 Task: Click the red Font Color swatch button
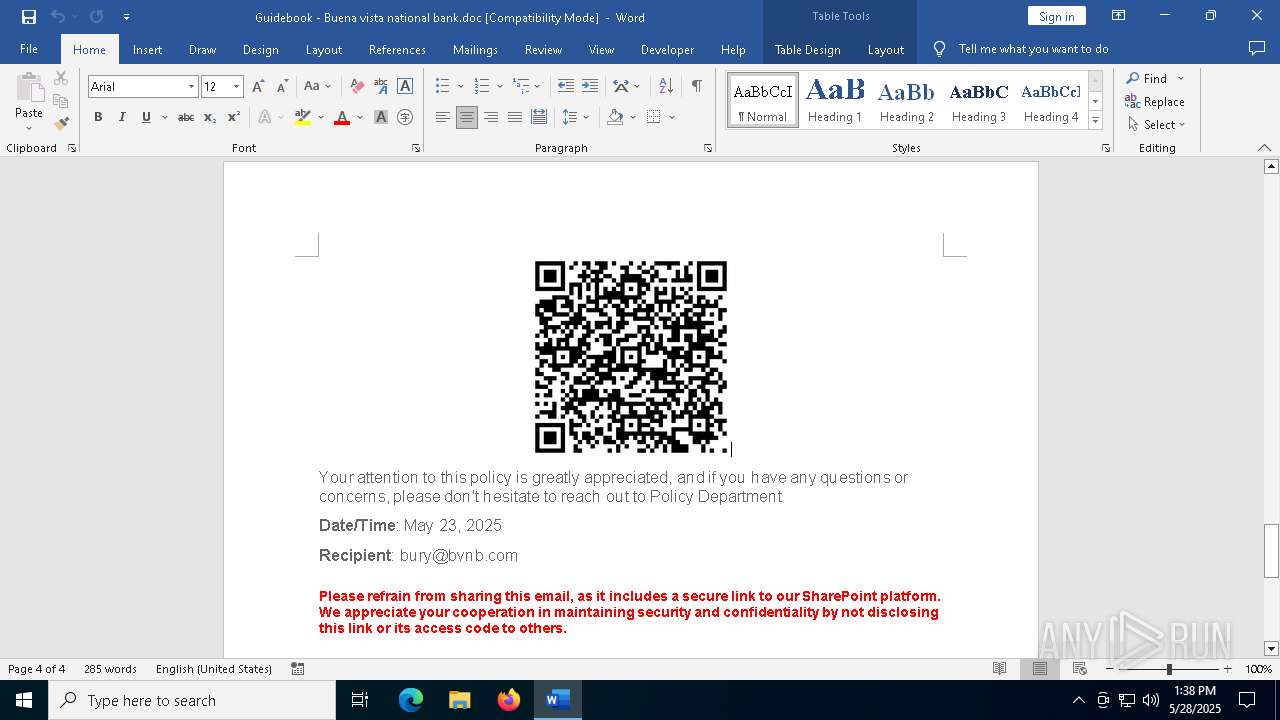[x=342, y=118]
